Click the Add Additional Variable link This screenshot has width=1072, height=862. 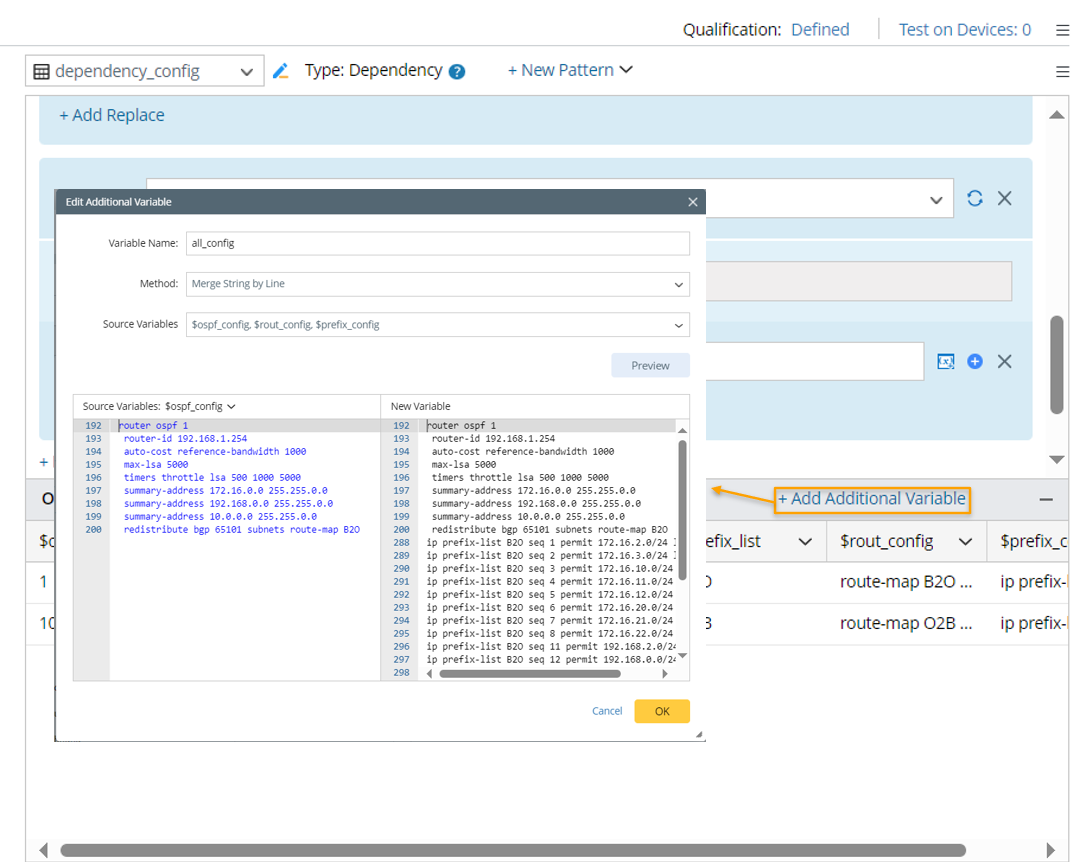[x=872, y=498]
